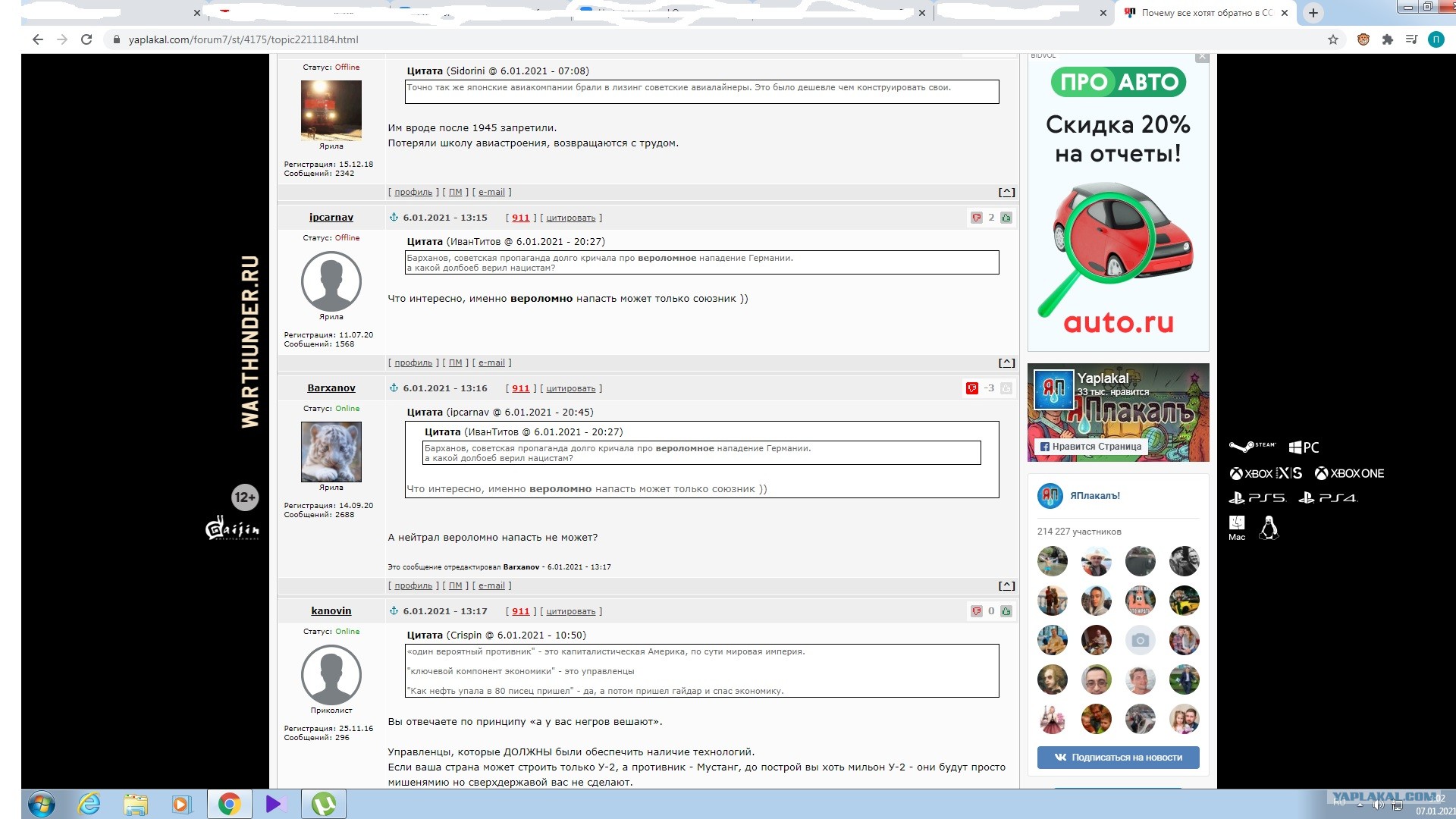The image size is (1456, 819).
Task: Subscribe via 'Подписаться на новости' button
Action: tap(1119, 758)
